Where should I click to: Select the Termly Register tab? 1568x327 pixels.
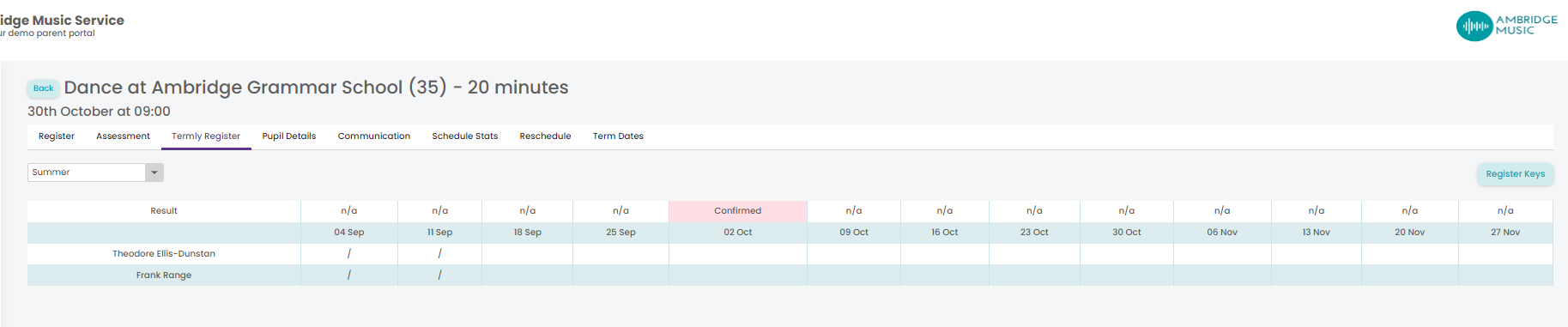(x=206, y=136)
